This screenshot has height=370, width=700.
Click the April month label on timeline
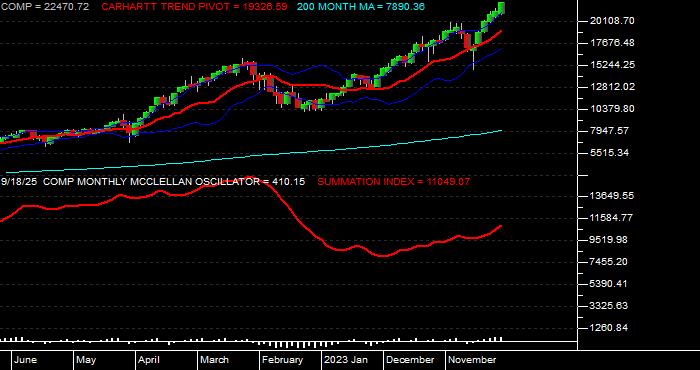coord(149,360)
